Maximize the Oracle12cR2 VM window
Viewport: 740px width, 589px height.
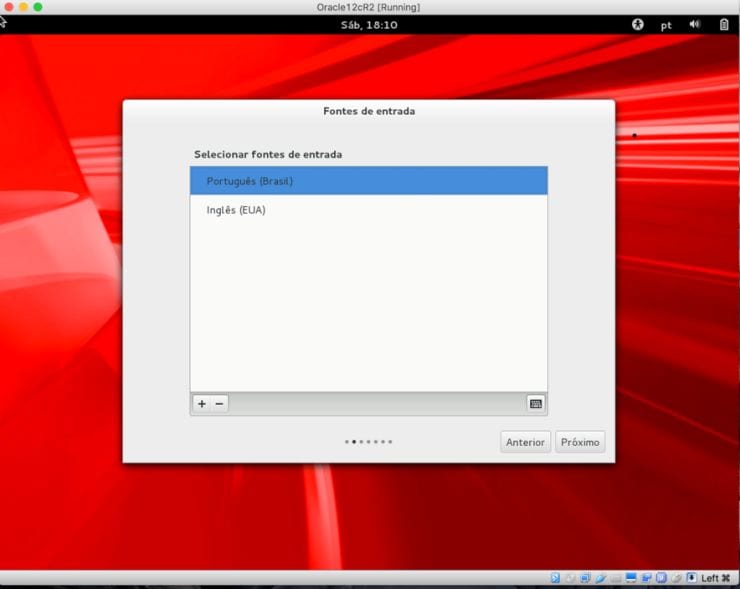(38, 7)
